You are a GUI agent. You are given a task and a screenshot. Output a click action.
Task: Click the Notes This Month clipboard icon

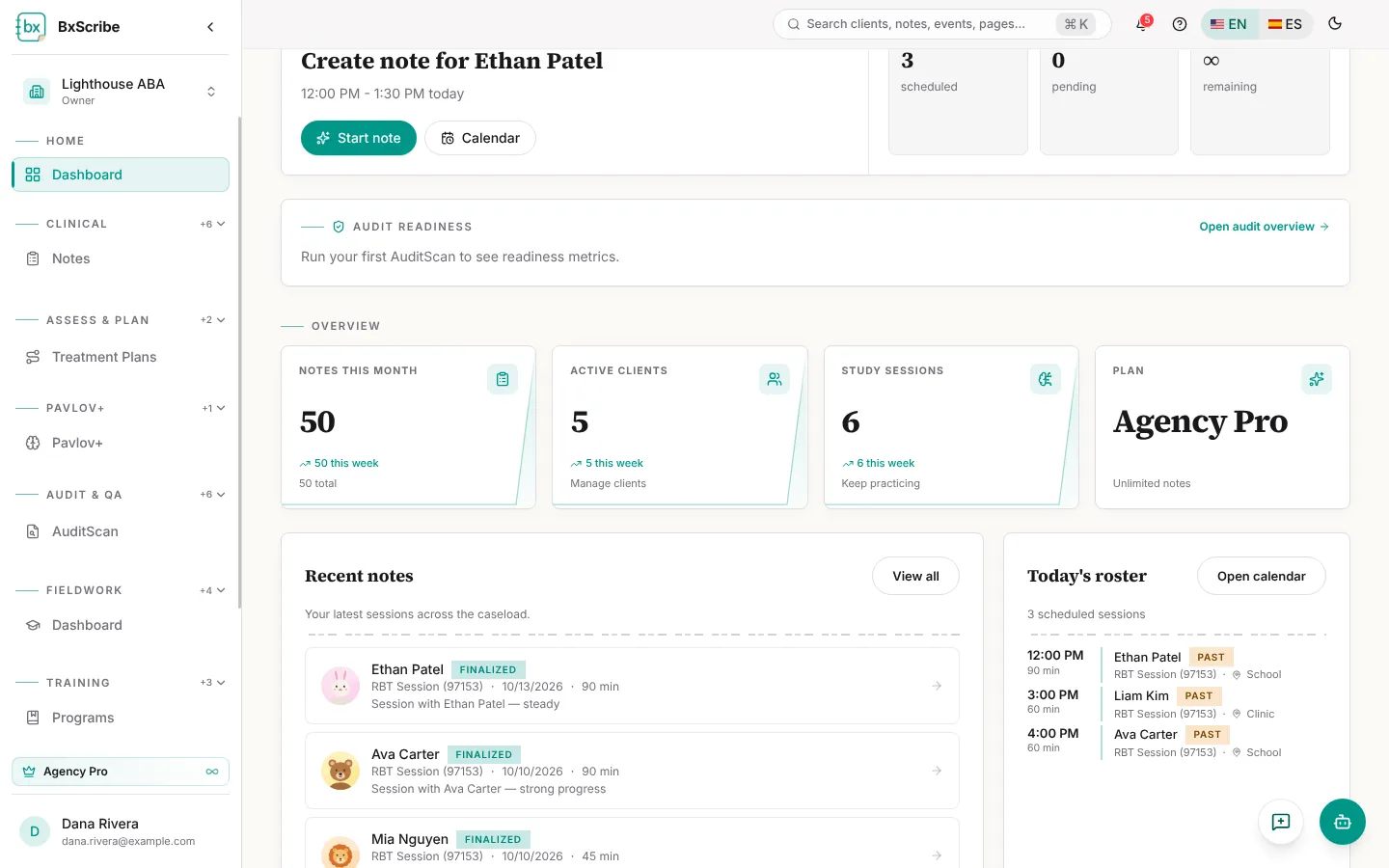pyautogui.click(x=503, y=379)
